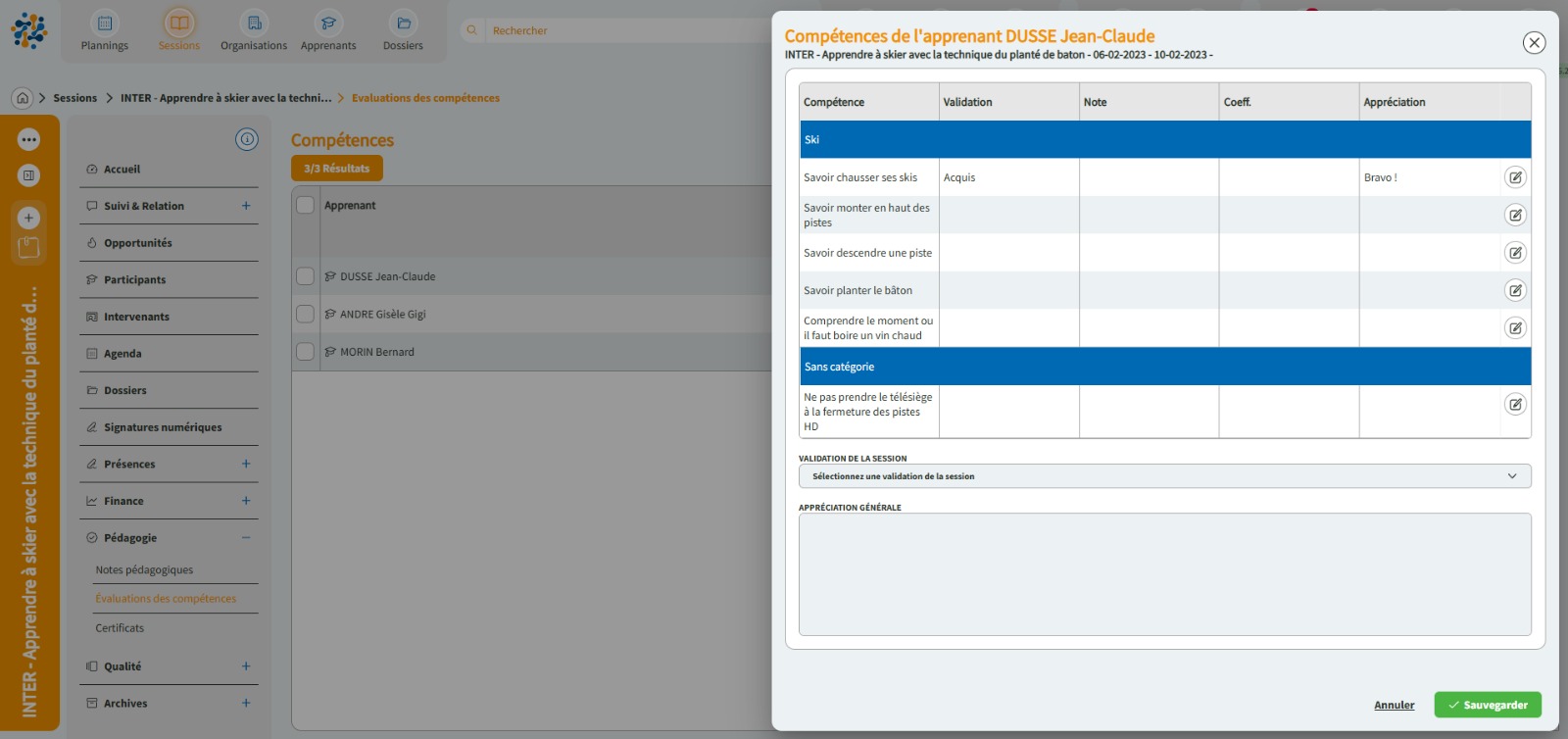Select ANDRE Gisèle Gigi checkbox
This screenshot has width=1568, height=739.
[306, 315]
